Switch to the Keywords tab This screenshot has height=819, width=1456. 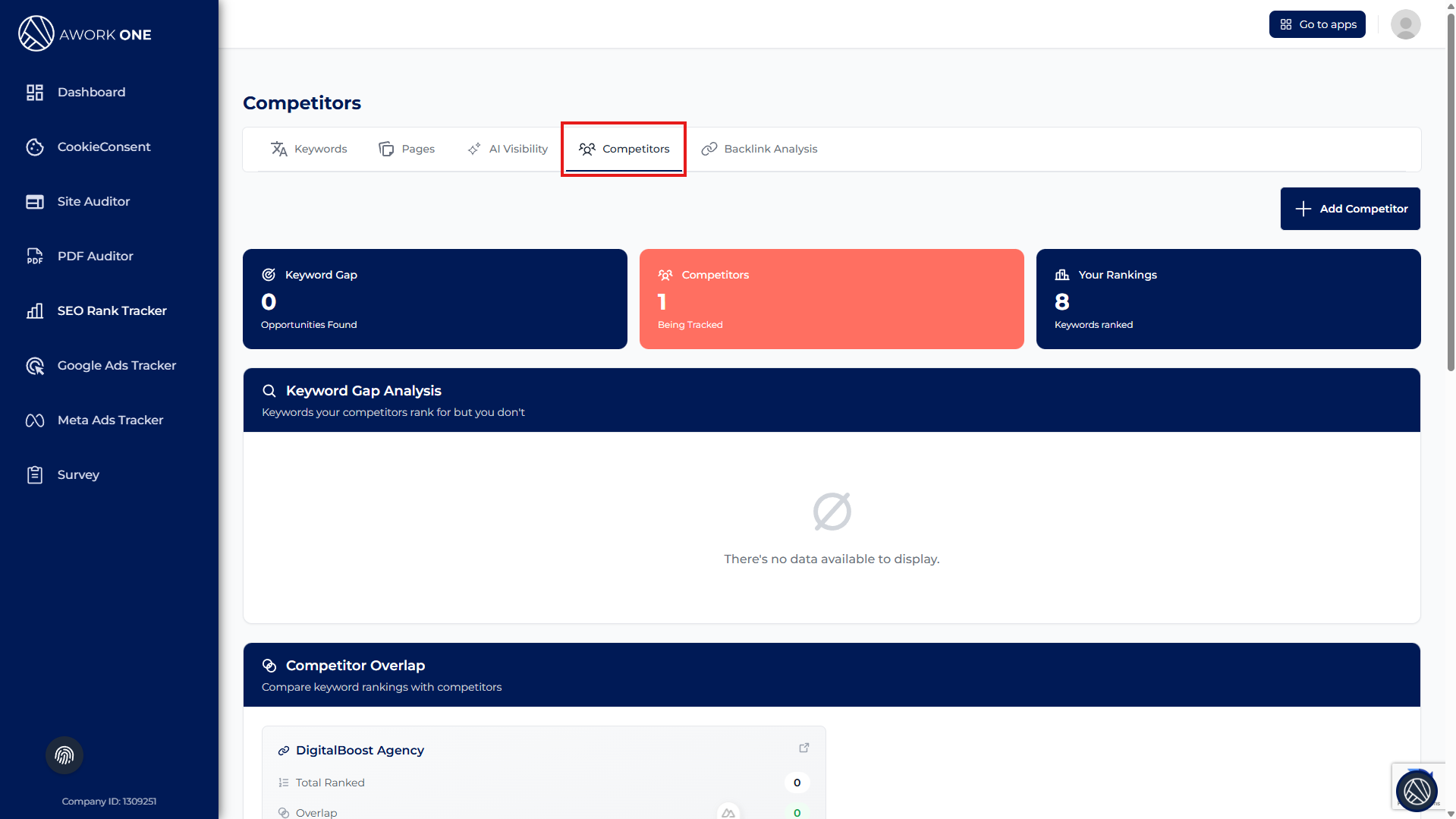(309, 149)
